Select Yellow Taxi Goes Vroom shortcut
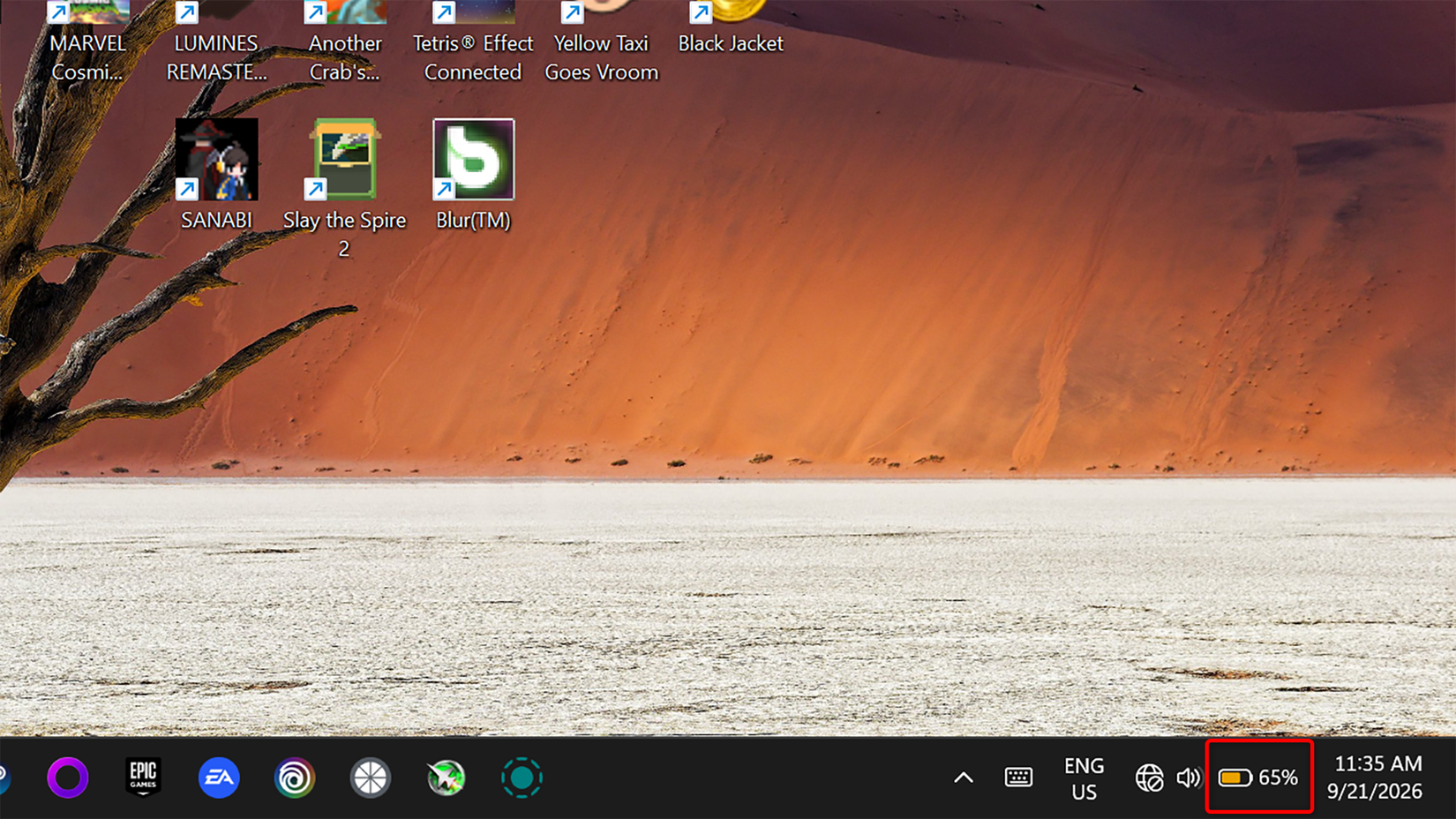 [601, 42]
